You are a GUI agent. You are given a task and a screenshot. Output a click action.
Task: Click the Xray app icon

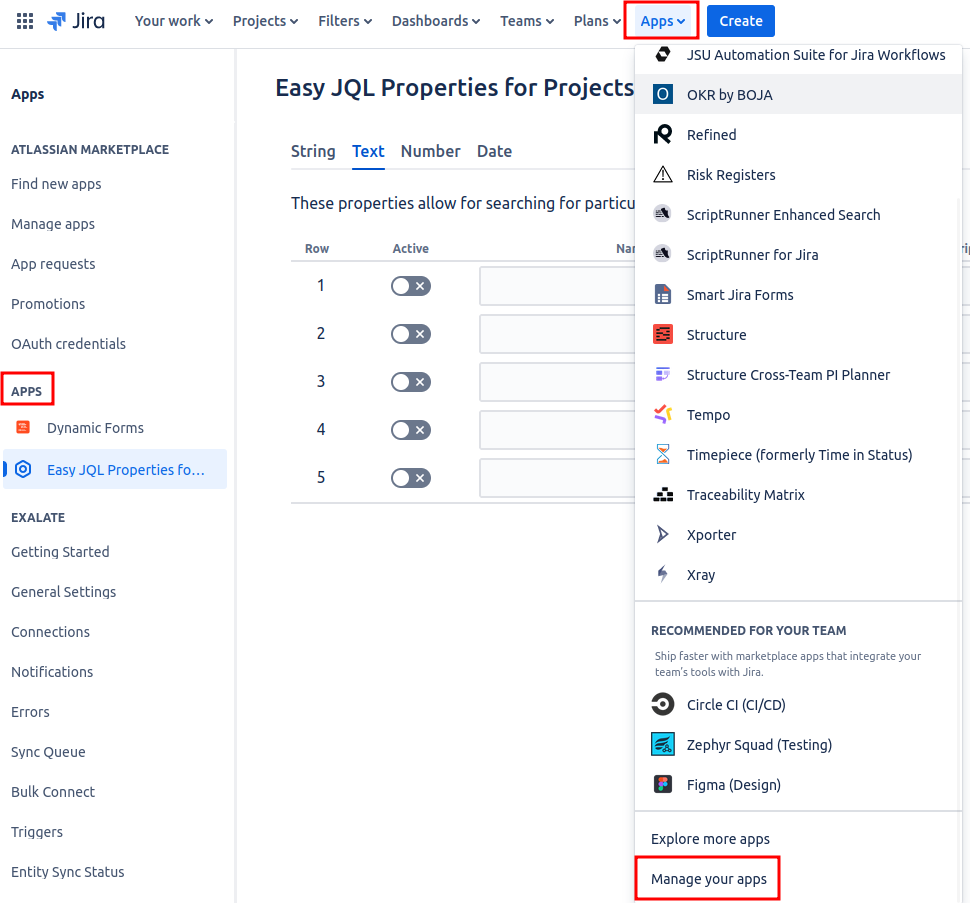pos(662,575)
